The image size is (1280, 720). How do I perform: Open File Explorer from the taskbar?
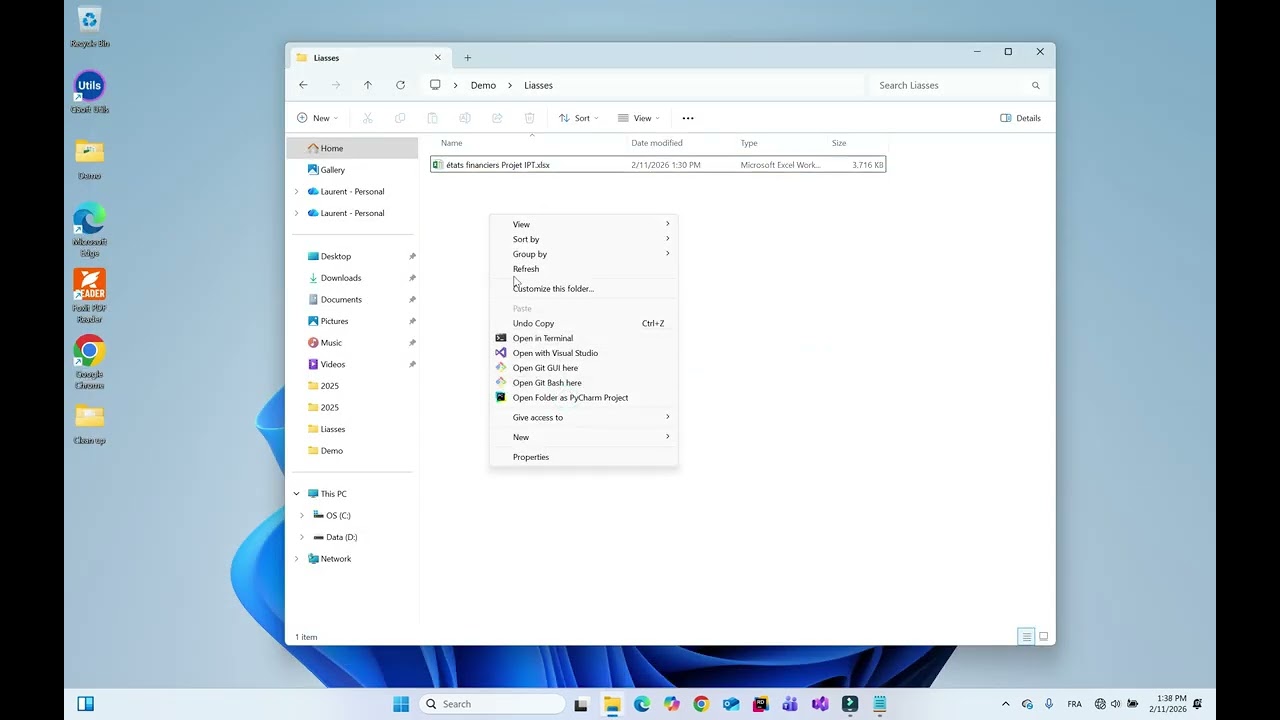click(x=612, y=704)
